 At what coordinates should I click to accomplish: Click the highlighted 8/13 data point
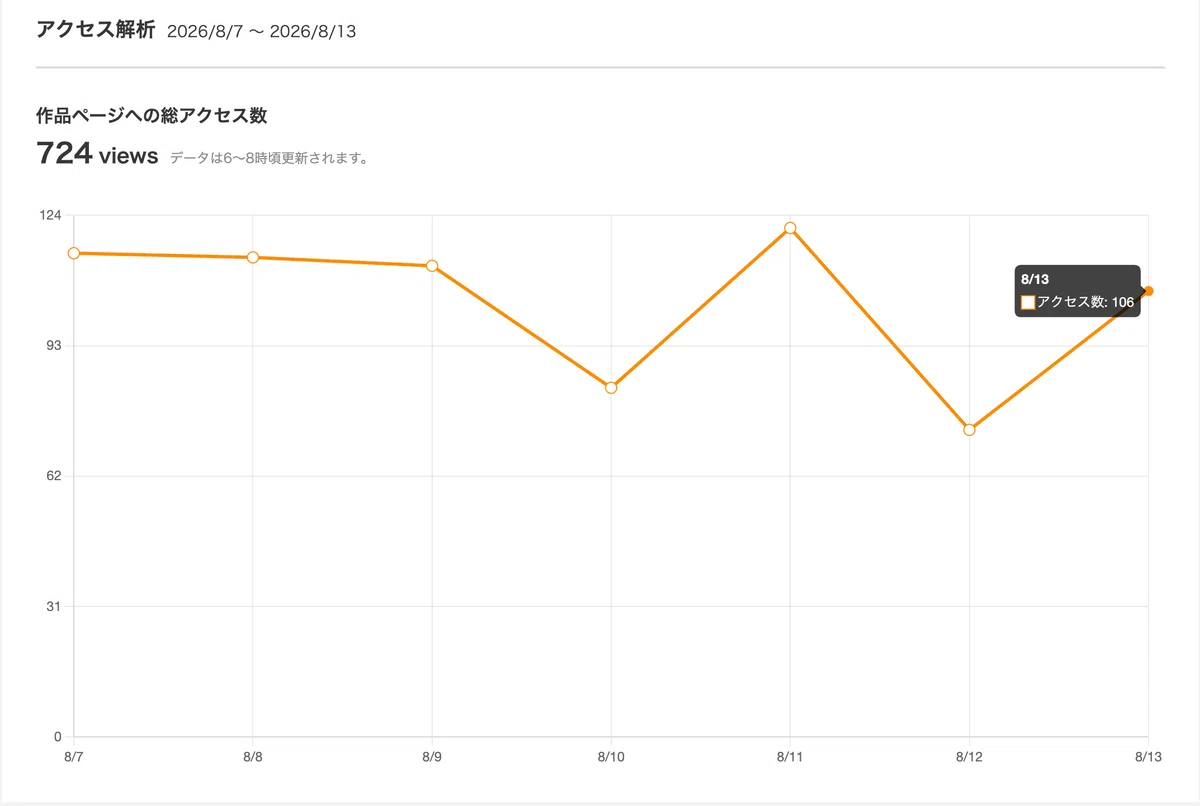1148,291
